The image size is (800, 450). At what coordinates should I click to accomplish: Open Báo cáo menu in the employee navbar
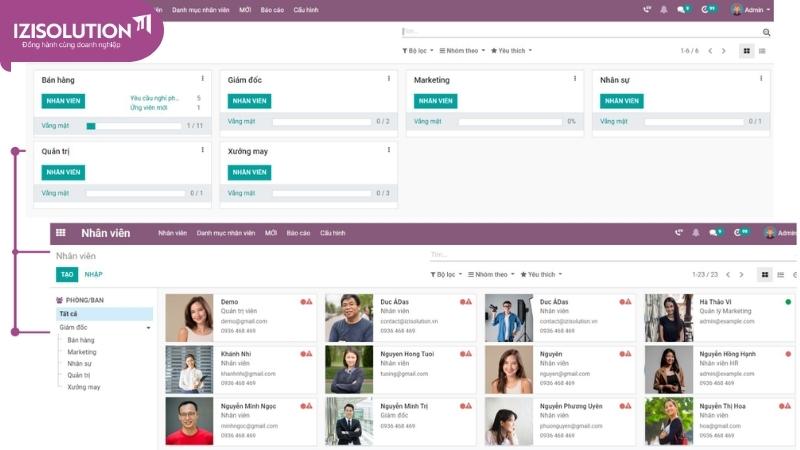pos(298,233)
